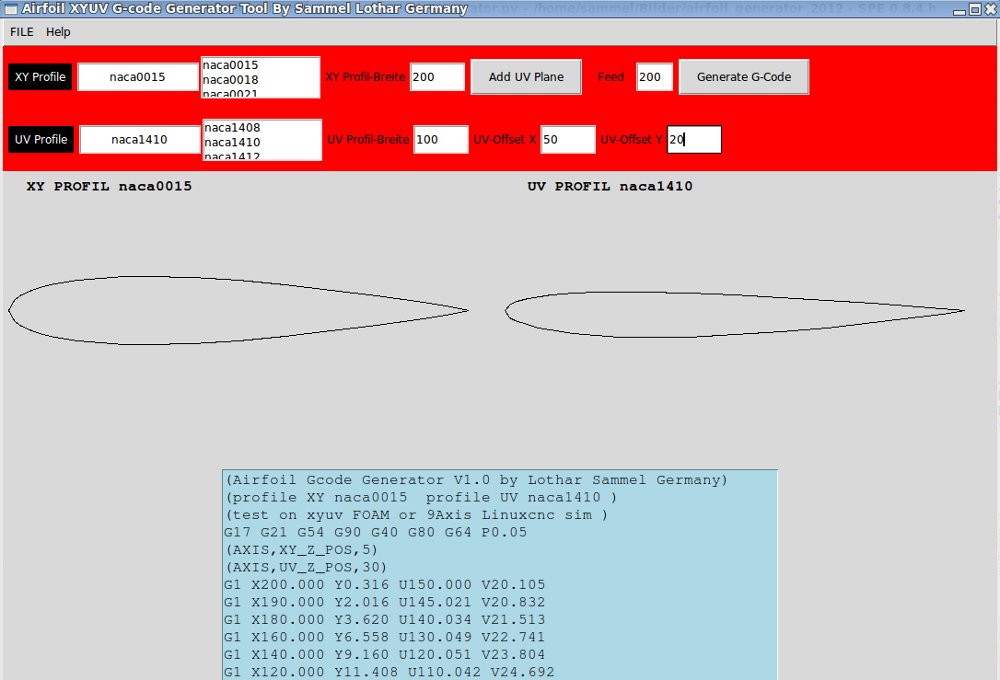Click the UV-Offset Y field
This screenshot has height=680, width=1000.
tap(693, 139)
